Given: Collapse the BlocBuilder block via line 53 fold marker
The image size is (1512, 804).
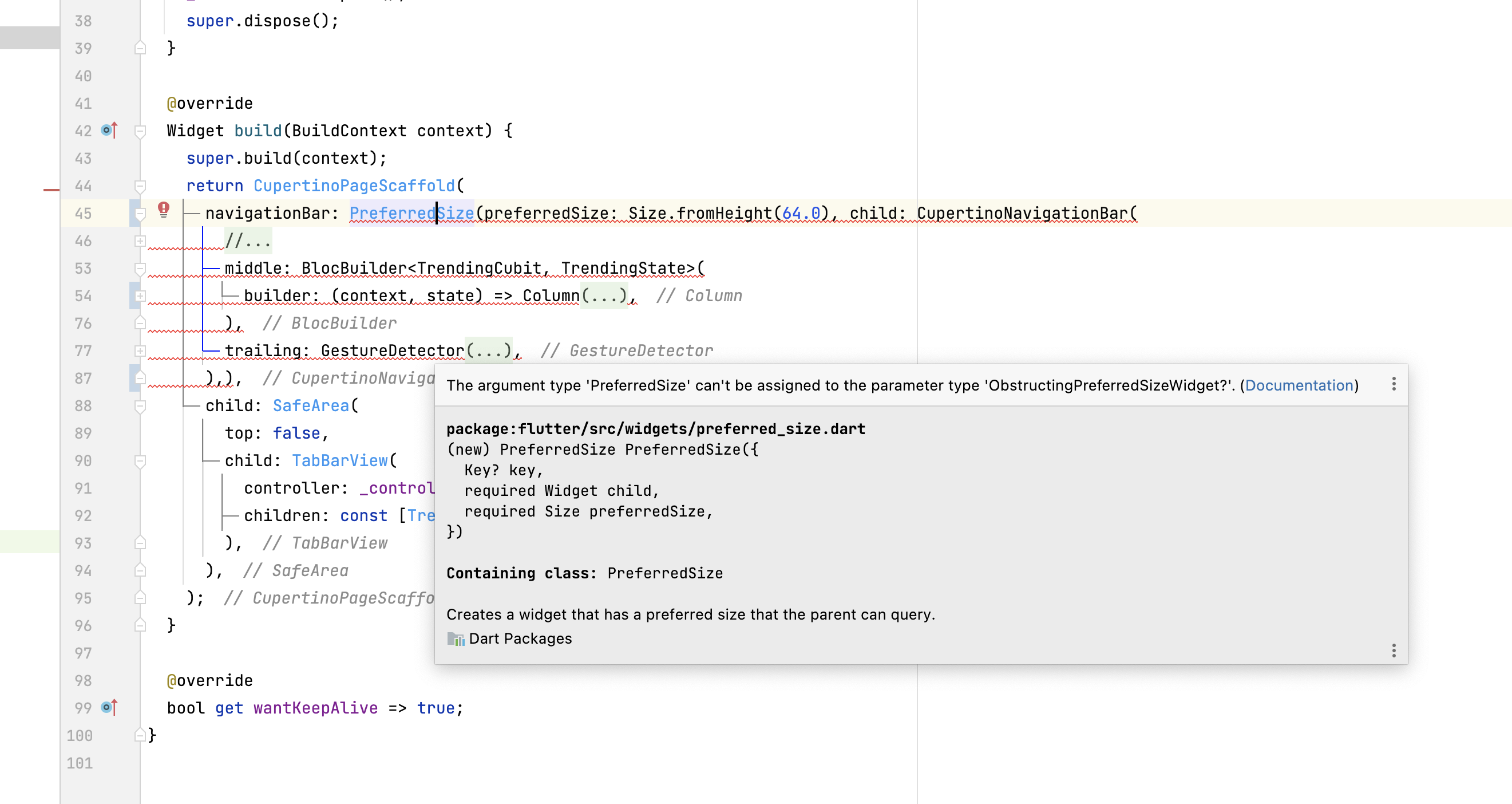Looking at the screenshot, I should coord(139,268).
